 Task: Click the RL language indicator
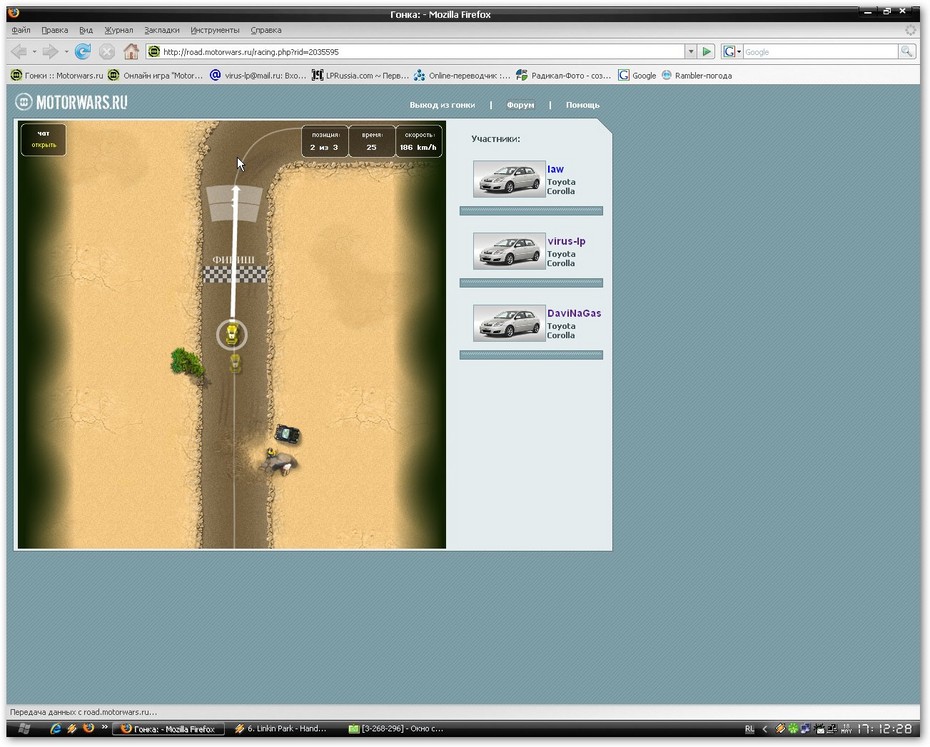pyautogui.click(x=749, y=729)
